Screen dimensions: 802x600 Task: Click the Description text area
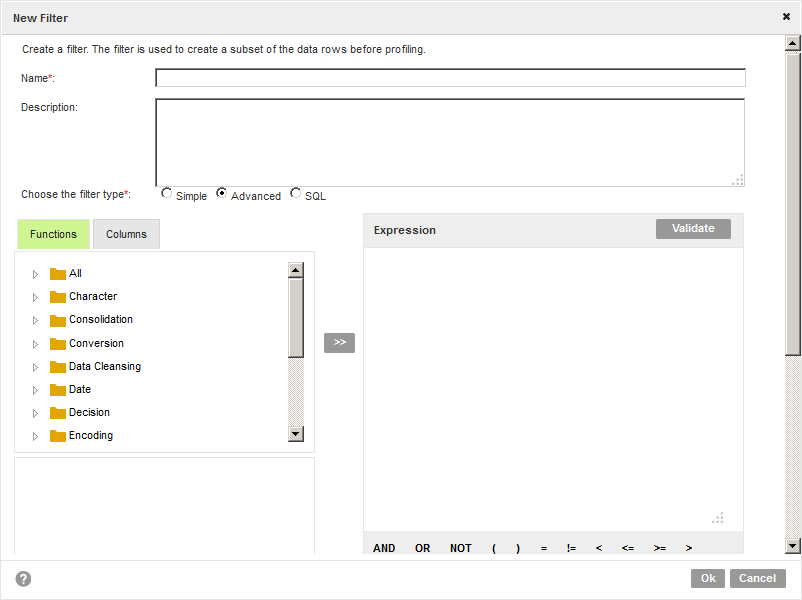click(x=450, y=143)
